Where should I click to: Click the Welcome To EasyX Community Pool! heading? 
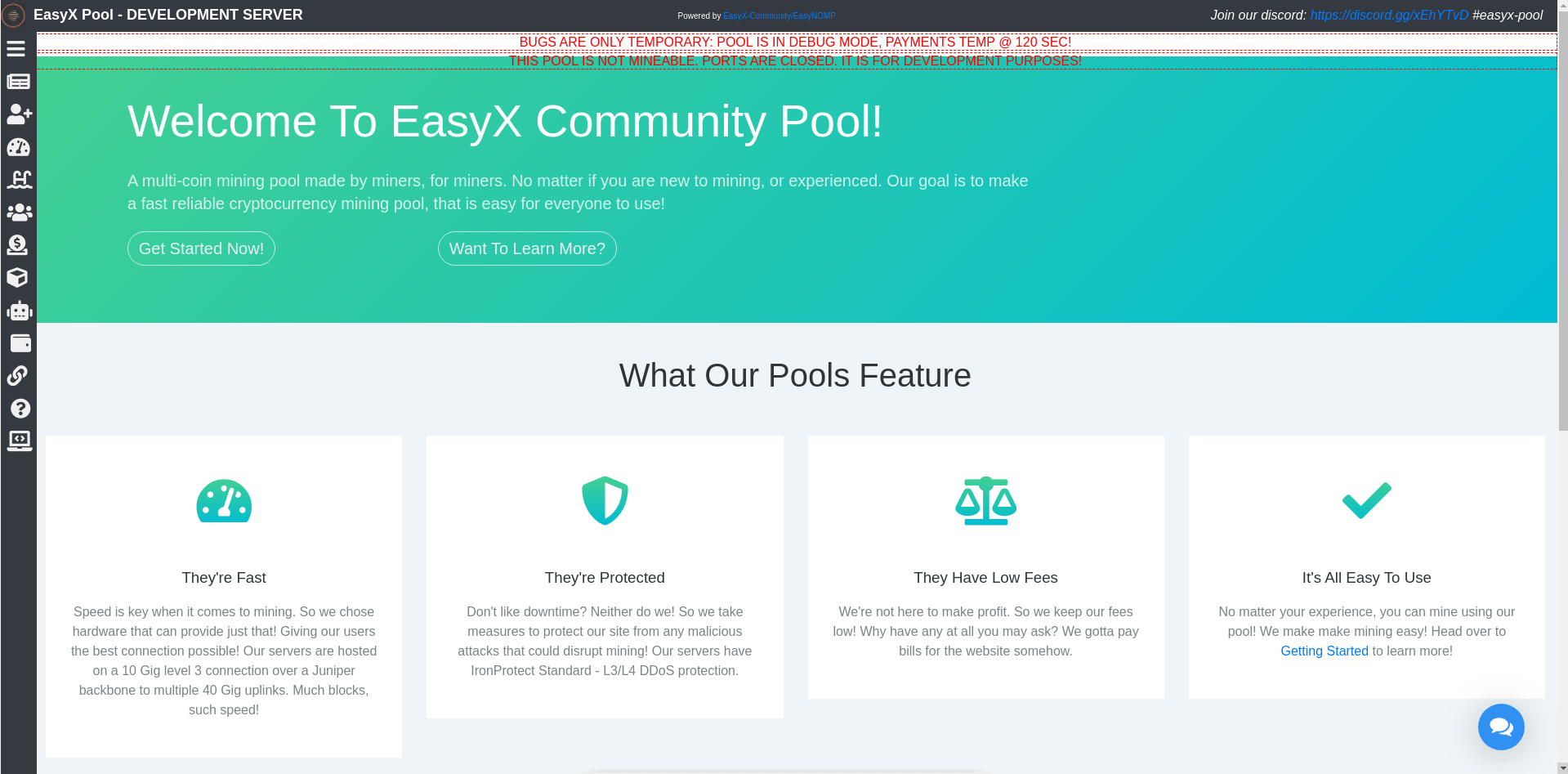[505, 122]
